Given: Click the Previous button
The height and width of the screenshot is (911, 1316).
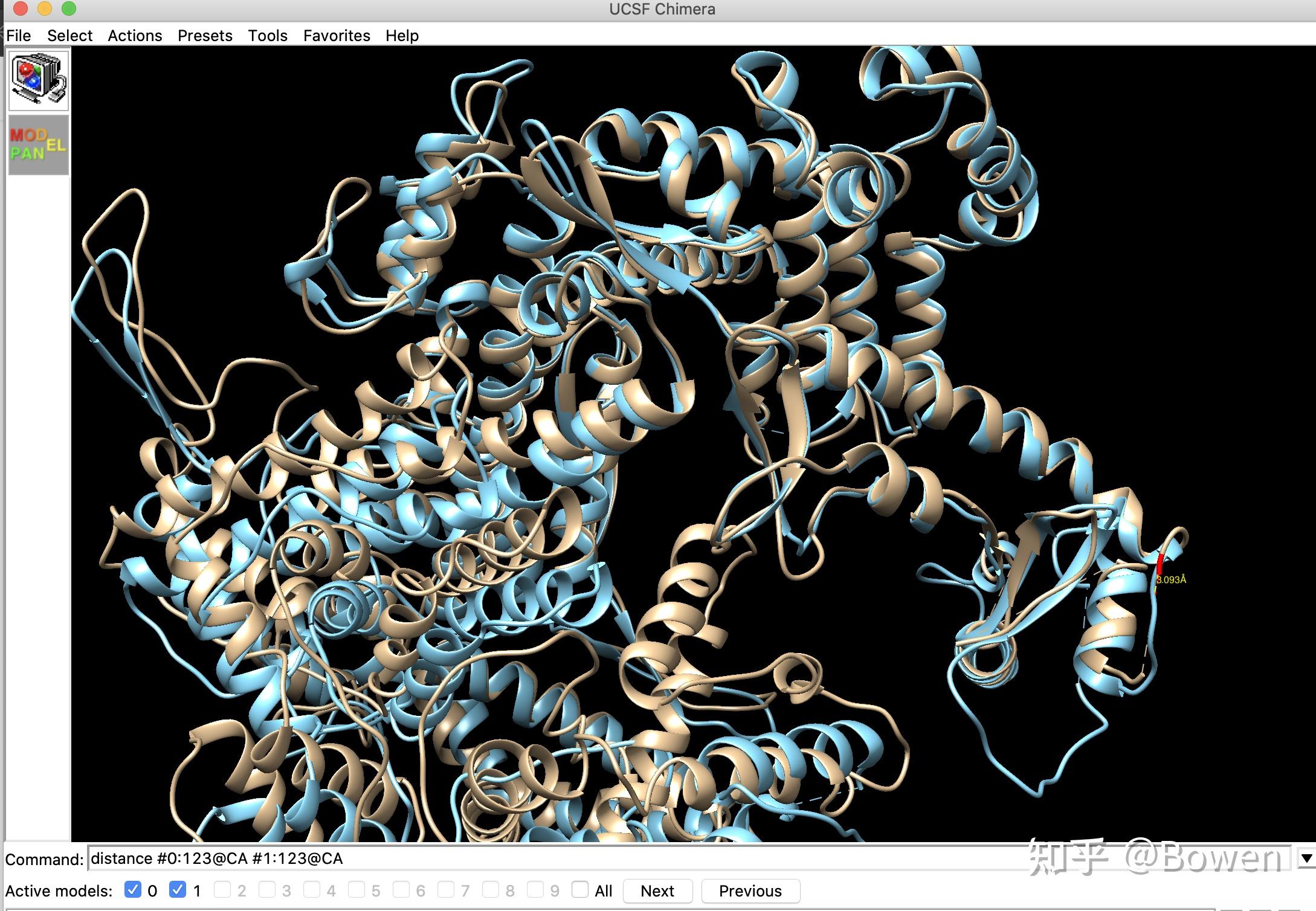Looking at the screenshot, I should coord(750,891).
